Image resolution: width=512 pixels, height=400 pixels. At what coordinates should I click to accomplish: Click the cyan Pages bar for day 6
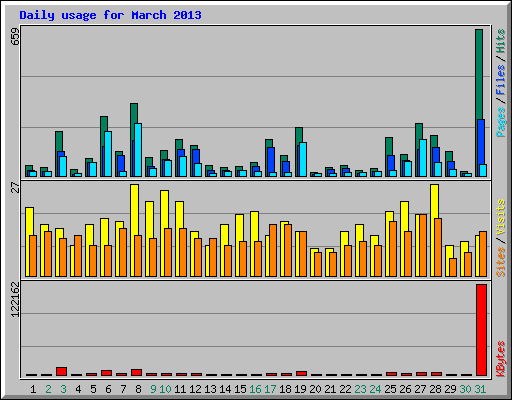click(108, 154)
